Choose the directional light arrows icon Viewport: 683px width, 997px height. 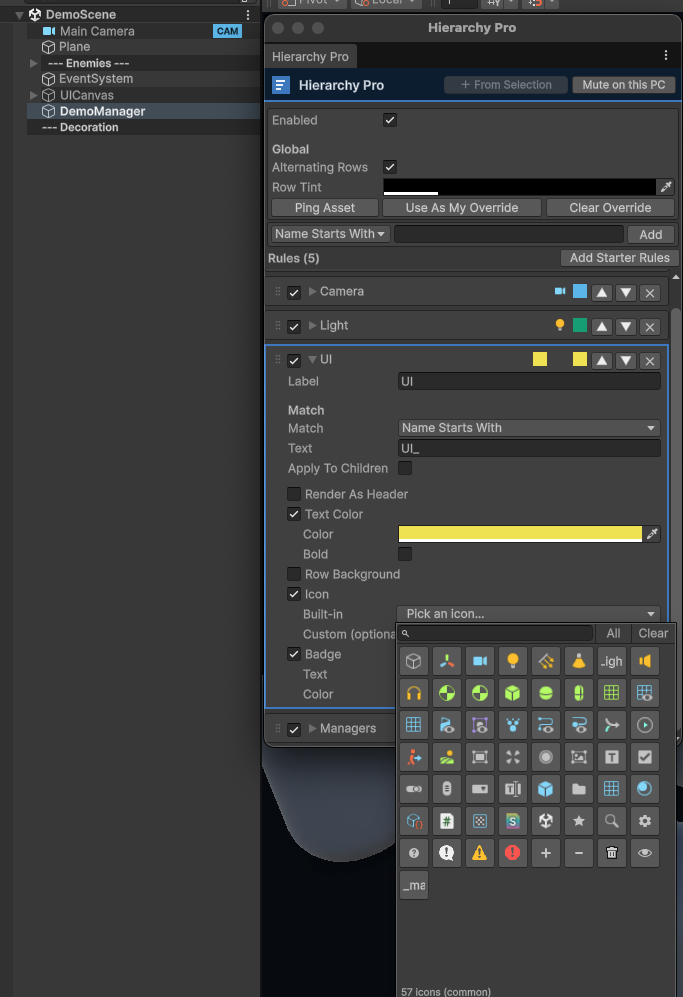point(546,661)
